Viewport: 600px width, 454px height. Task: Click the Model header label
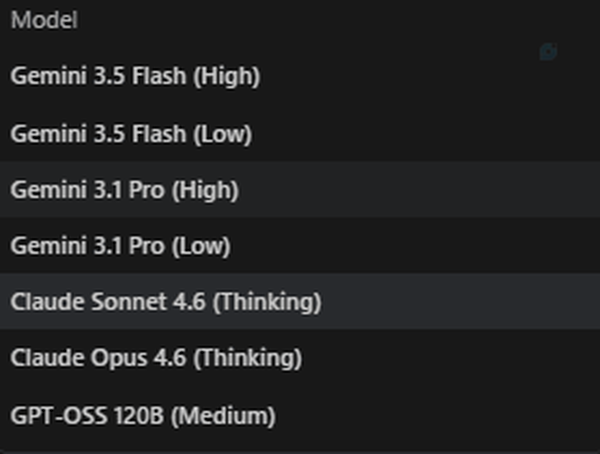(44, 20)
